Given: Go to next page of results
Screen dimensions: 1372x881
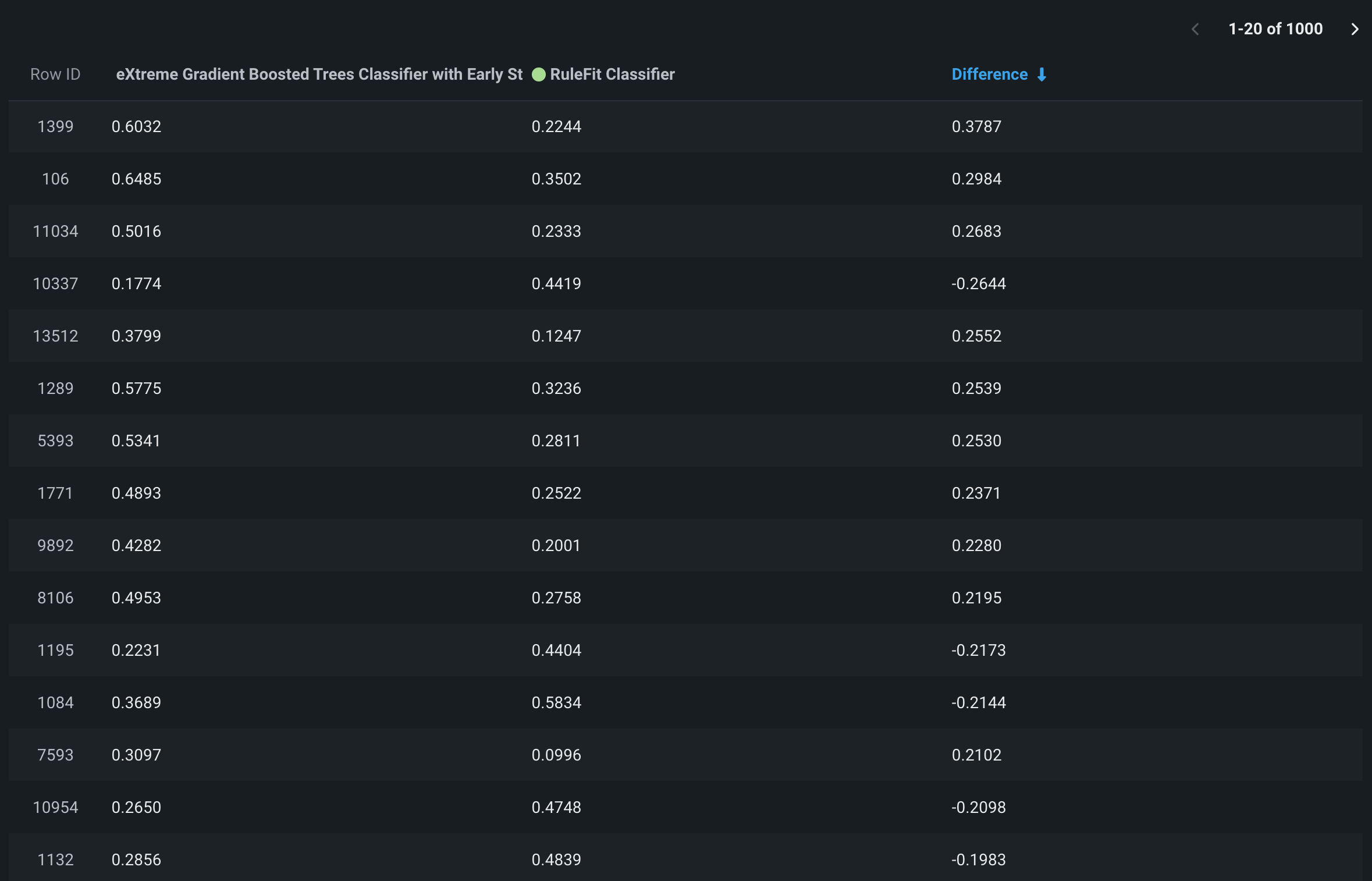Looking at the screenshot, I should (1355, 29).
